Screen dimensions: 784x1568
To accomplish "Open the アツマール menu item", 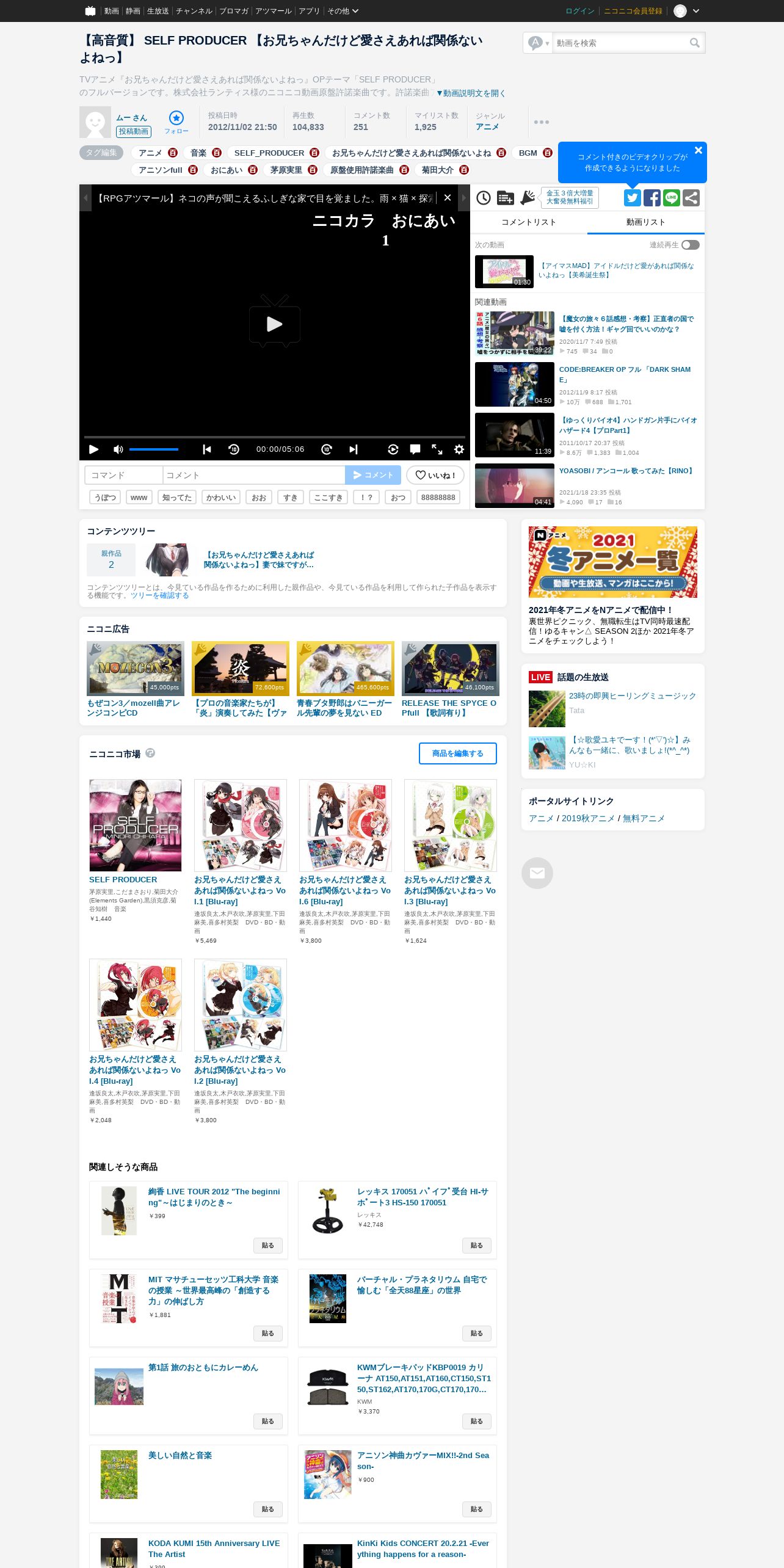I will [x=274, y=11].
